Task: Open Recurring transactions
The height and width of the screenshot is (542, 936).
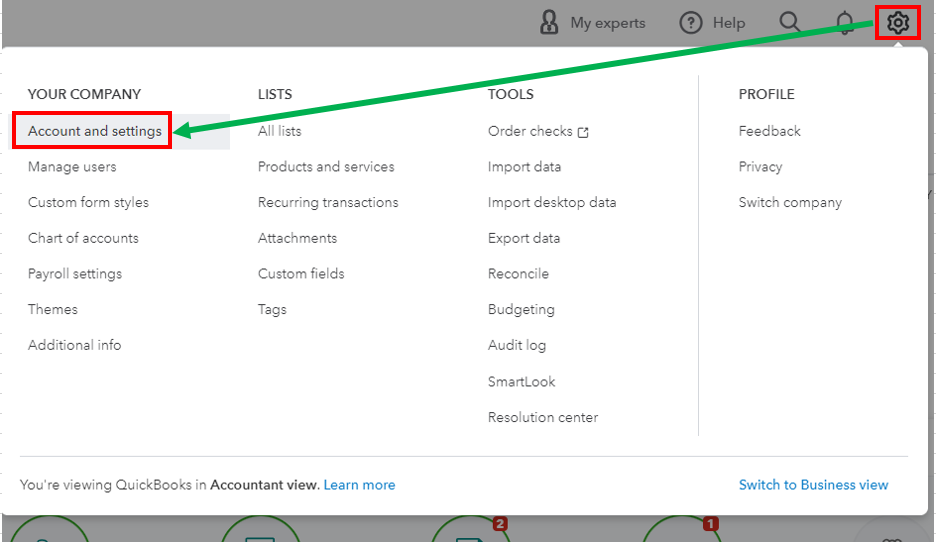Action: pyautogui.click(x=328, y=202)
